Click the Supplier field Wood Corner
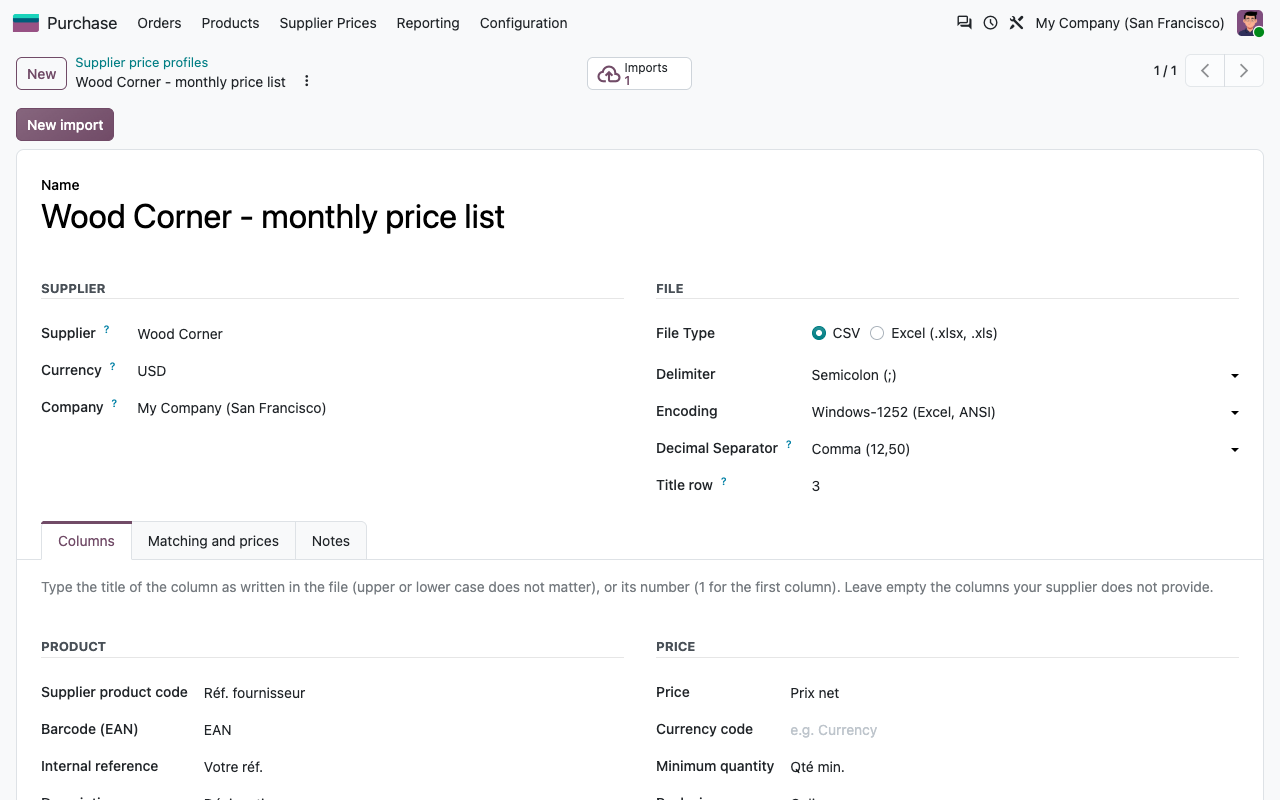1280x800 pixels. [x=180, y=334]
